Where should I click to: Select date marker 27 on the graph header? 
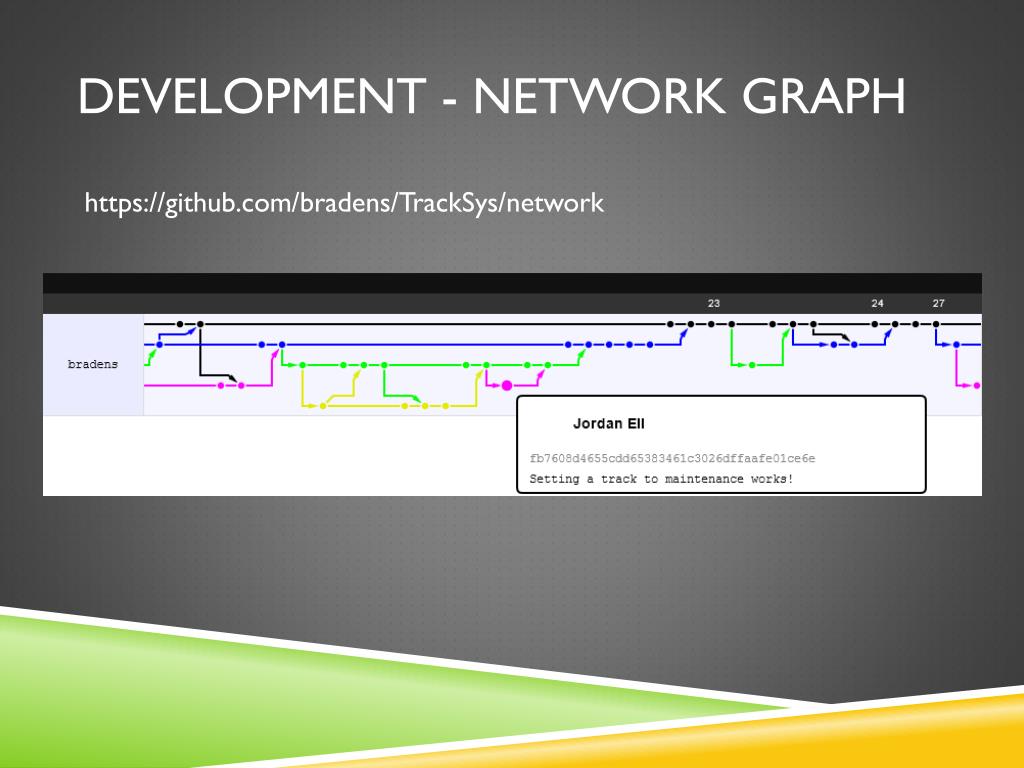point(938,303)
